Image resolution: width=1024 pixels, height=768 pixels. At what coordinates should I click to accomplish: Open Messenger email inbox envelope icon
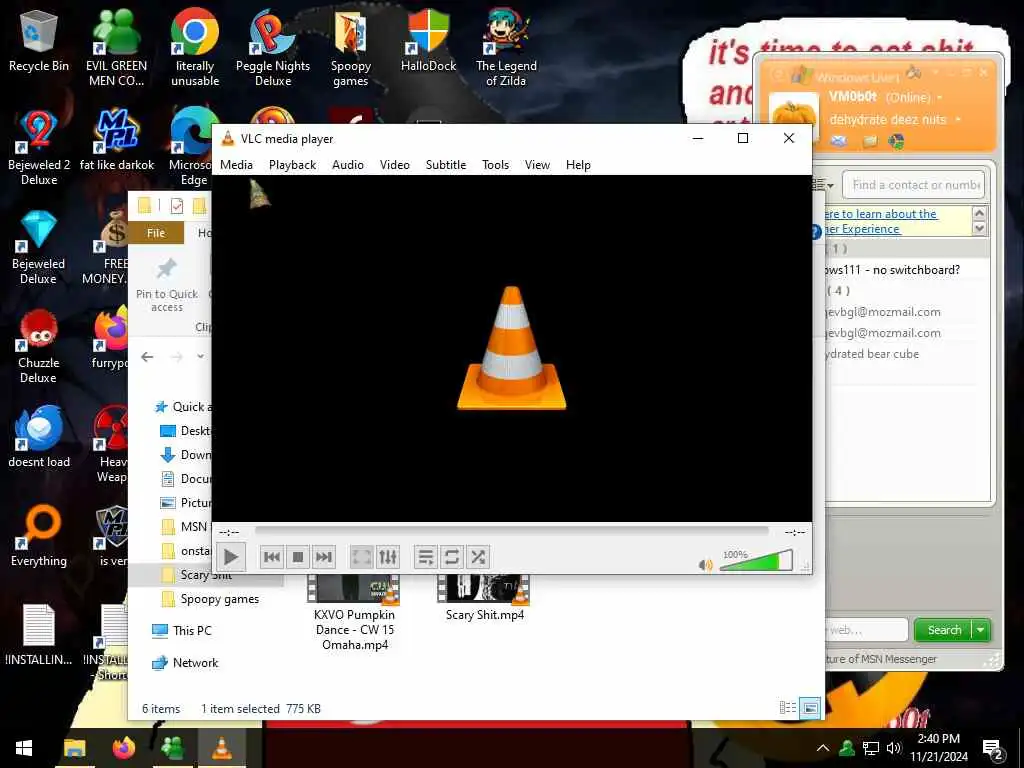[x=839, y=141]
